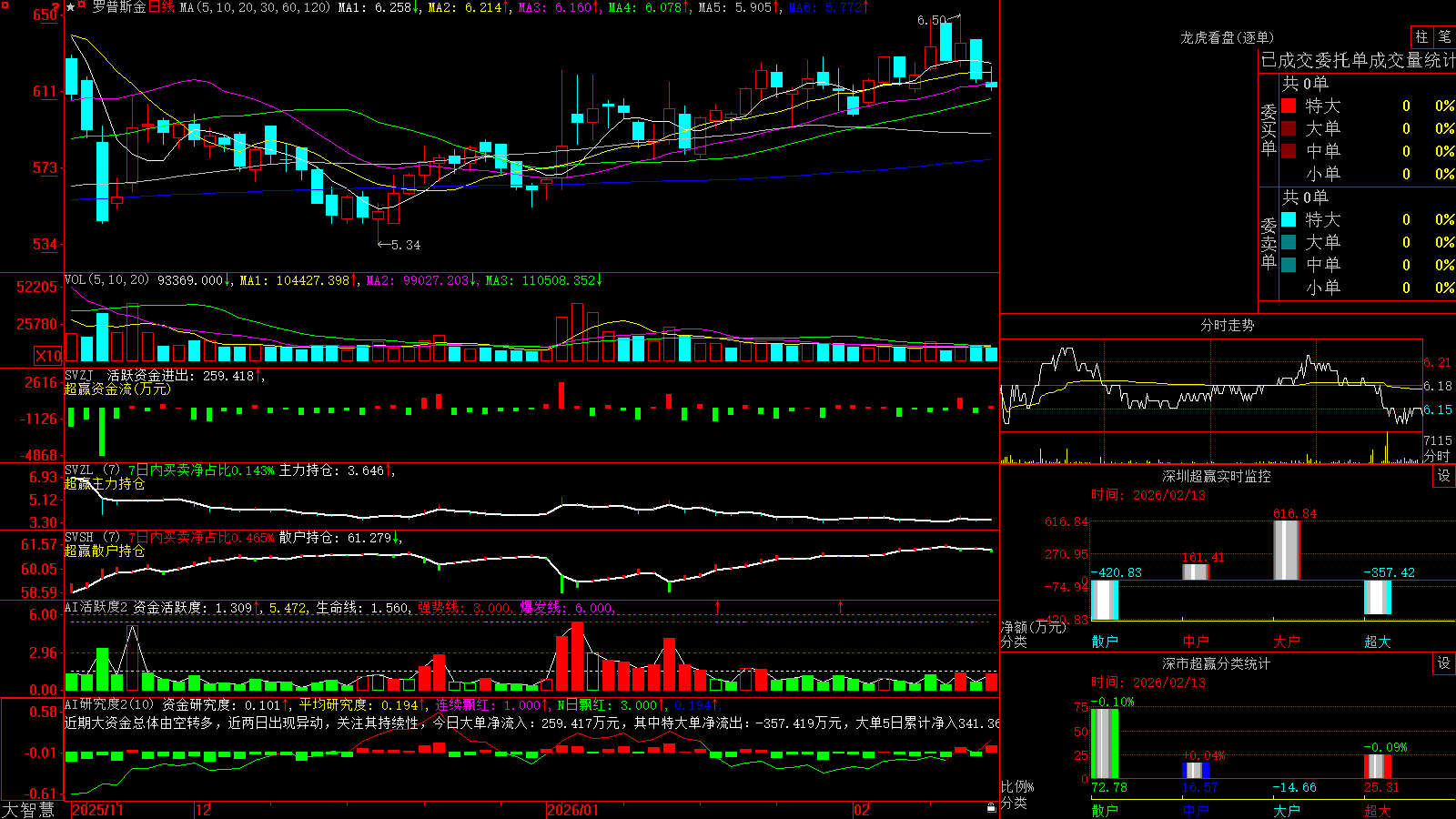1456x819 pixels.
Task: Click the 爆发线: 6.000 label
Action: [568, 607]
